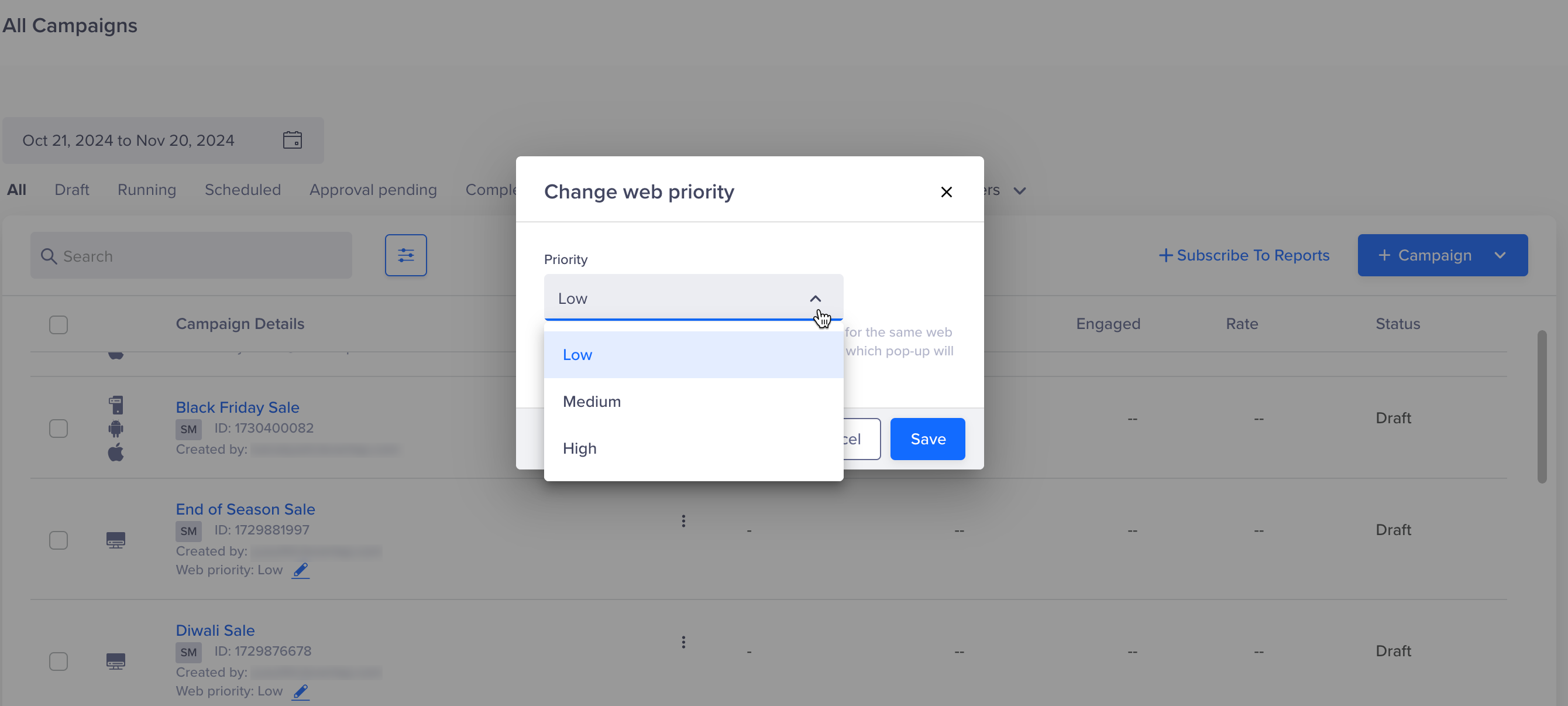1568x706 pixels.
Task: Select the filter/funnel icon
Action: coord(405,255)
